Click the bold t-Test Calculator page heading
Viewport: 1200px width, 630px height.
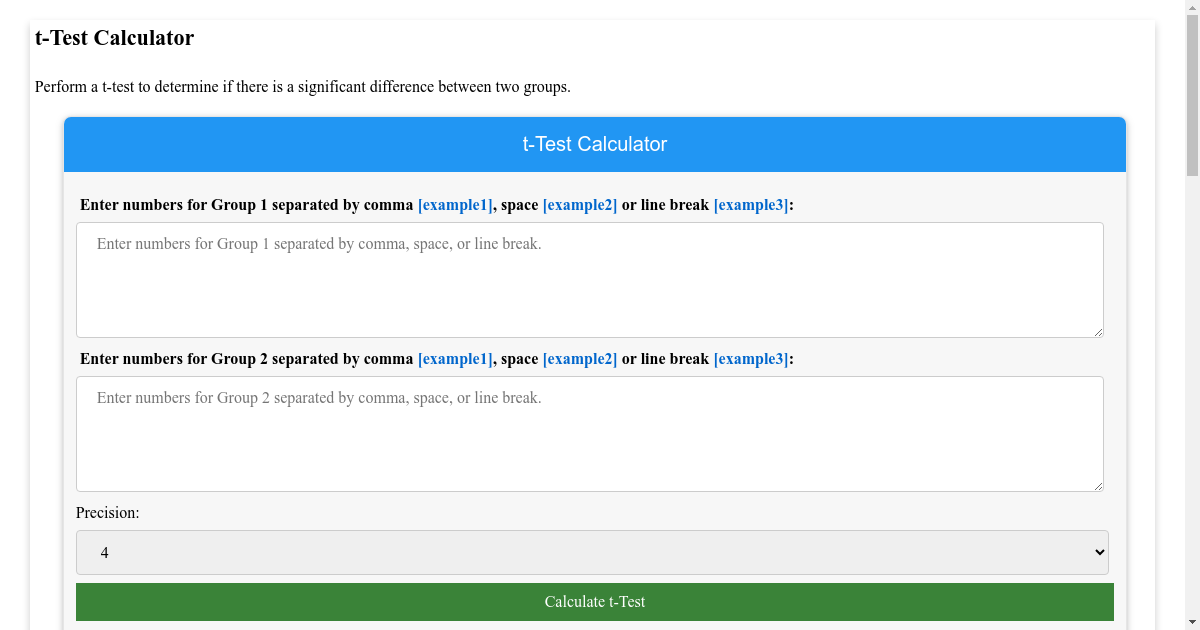(x=114, y=38)
